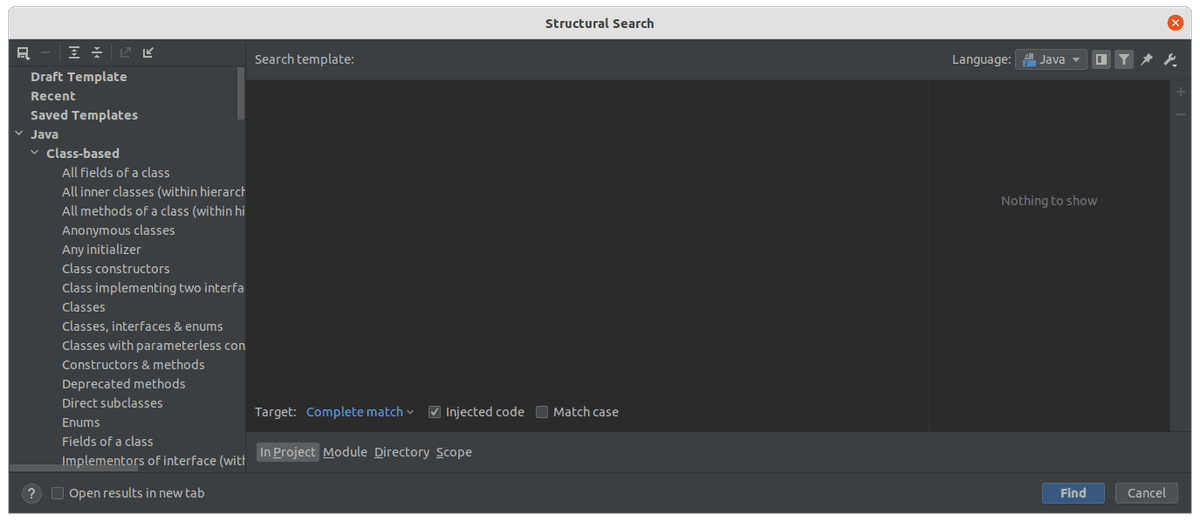The width and height of the screenshot is (1200, 522).
Task: Toggle the existing templates panel icon
Action: [x=1101, y=60]
